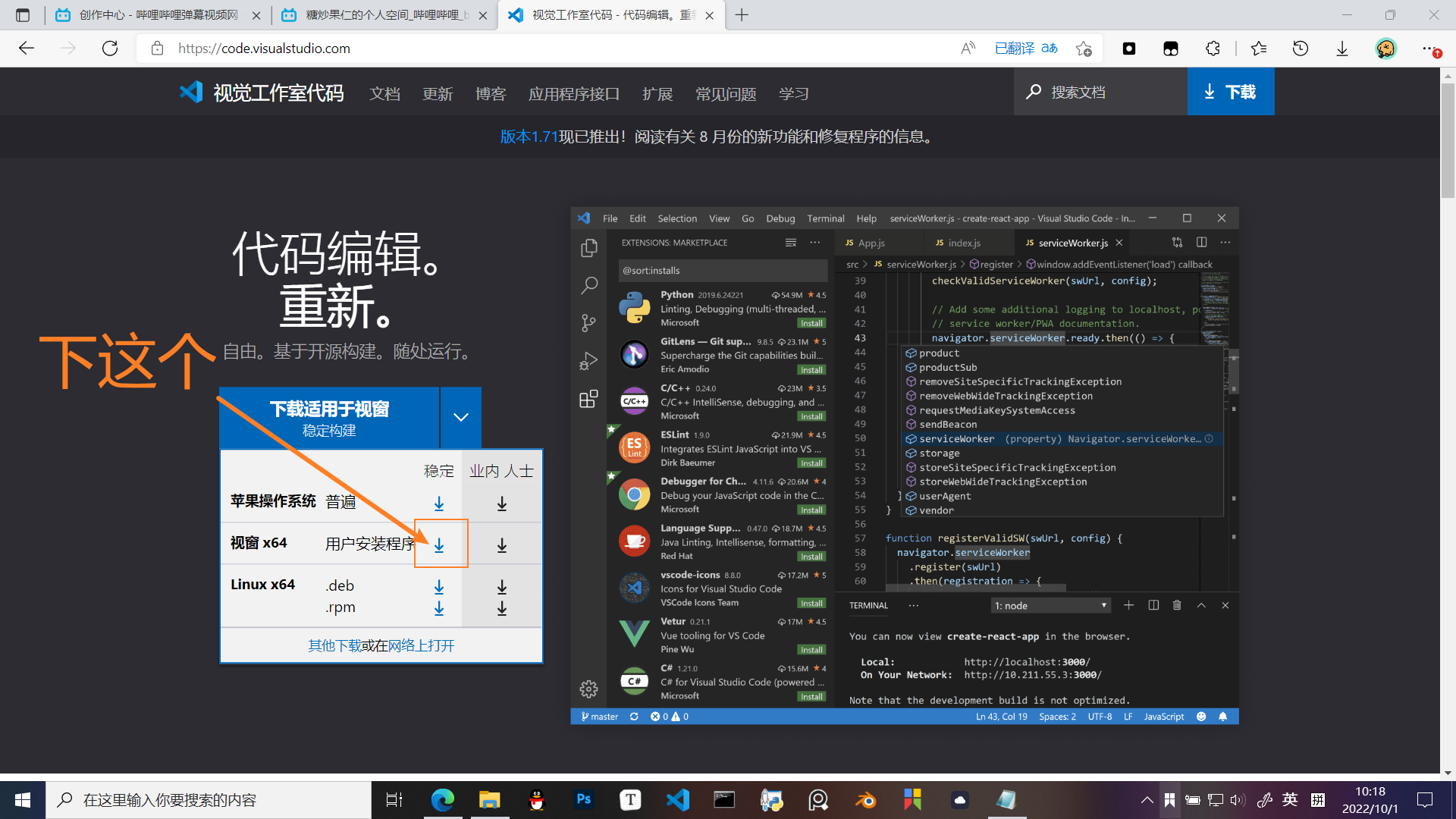Open 版本1.71 release notes link
1456x819 pixels.
click(x=529, y=136)
